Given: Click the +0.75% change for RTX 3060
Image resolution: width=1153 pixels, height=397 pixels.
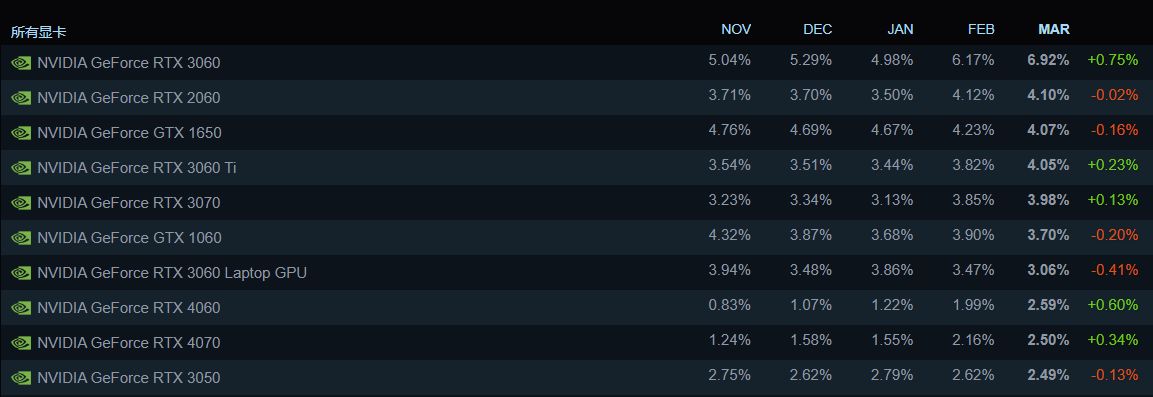Looking at the screenshot, I should (x=1113, y=60).
